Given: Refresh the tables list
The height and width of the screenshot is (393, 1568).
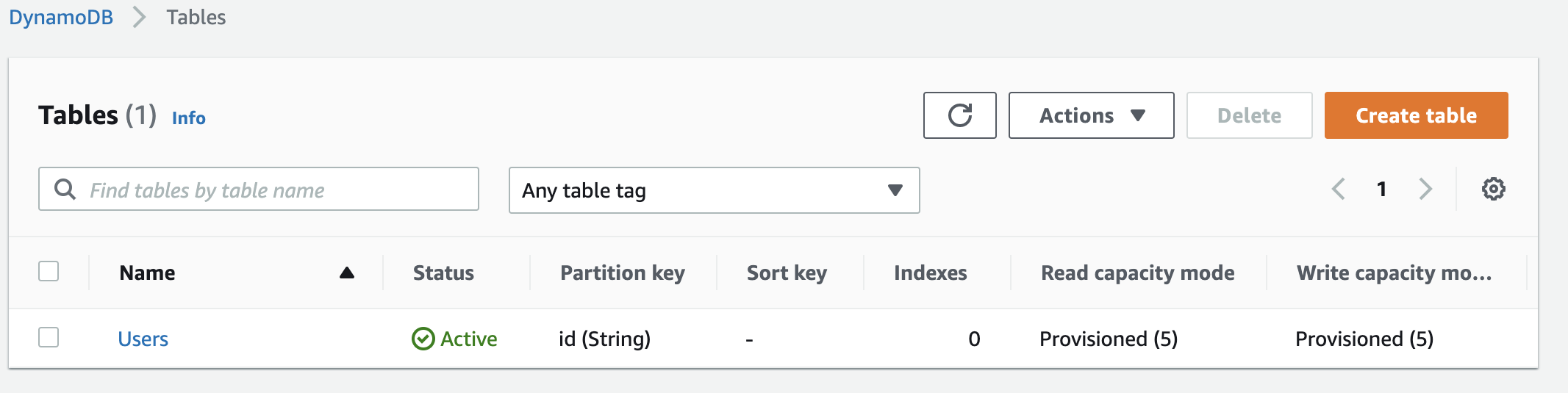Looking at the screenshot, I should pyautogui.click(x=959, y=115).
